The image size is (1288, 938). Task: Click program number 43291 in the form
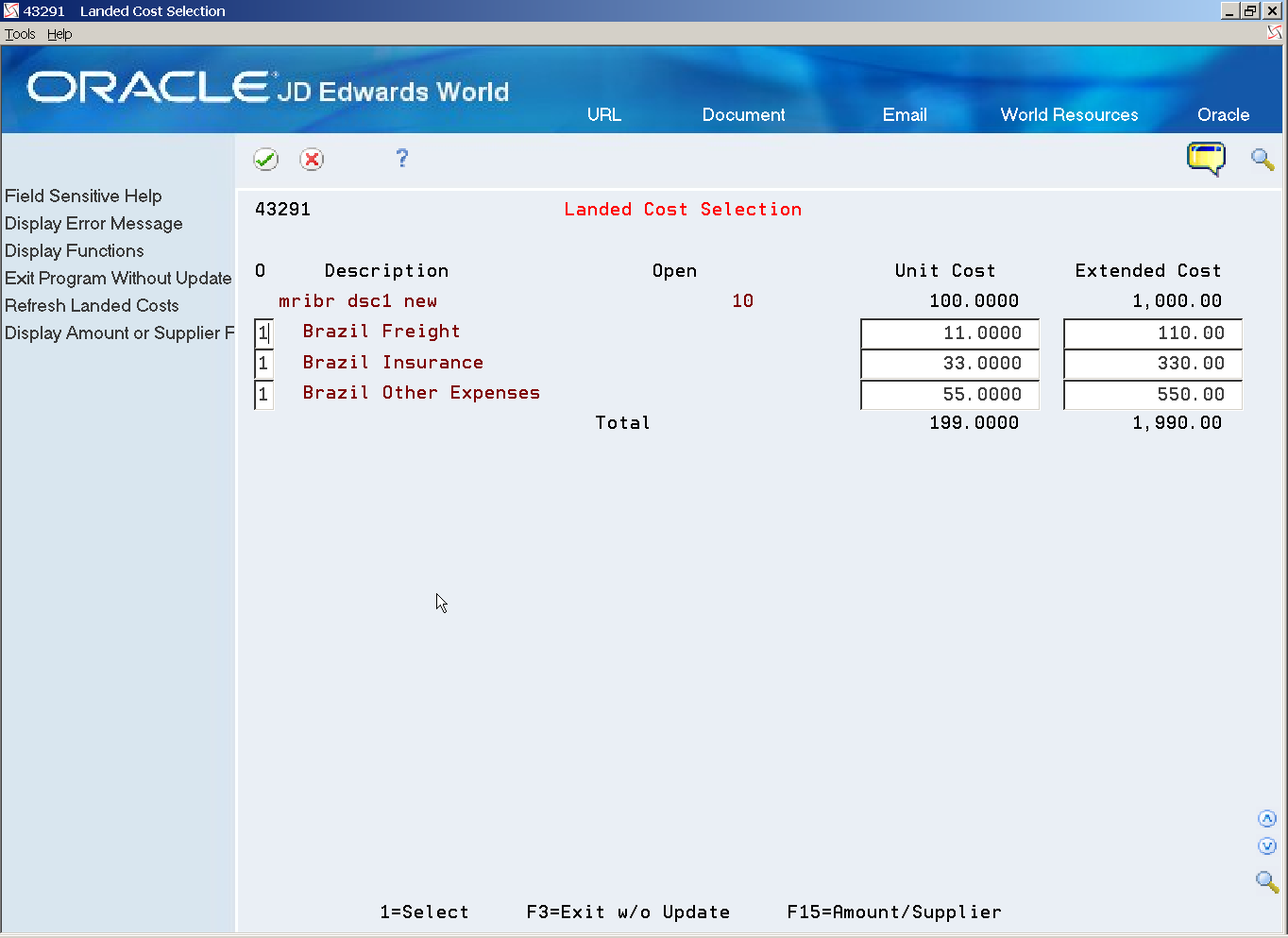(282, 210)
